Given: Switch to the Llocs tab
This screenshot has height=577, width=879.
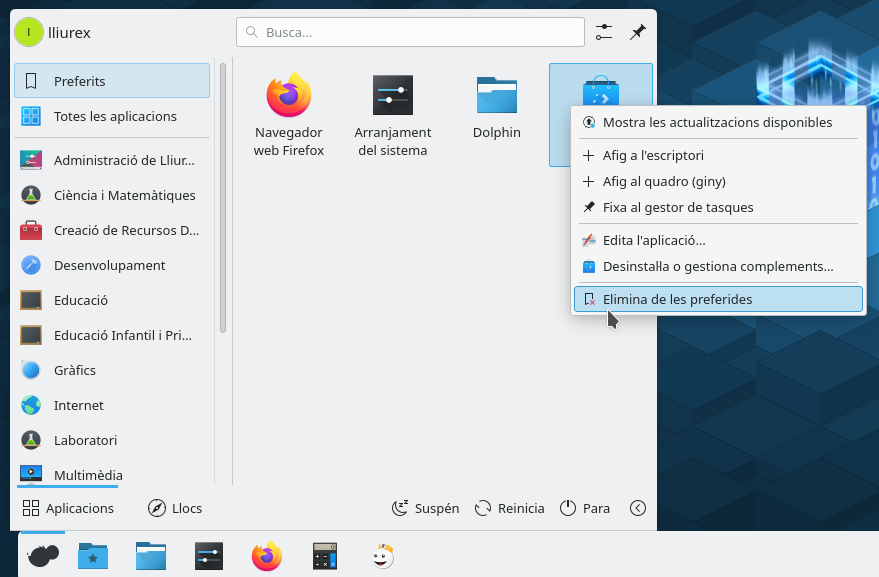Looking at the screenshot, I should click(175, 508).
